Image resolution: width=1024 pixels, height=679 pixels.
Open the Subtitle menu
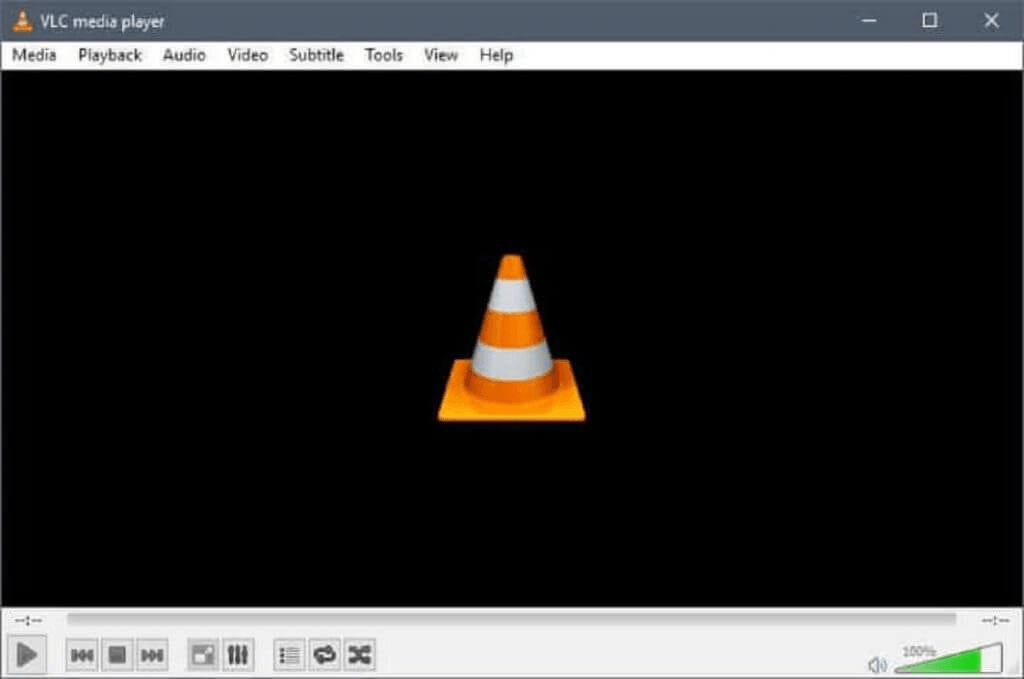click(x=315, y=55)
